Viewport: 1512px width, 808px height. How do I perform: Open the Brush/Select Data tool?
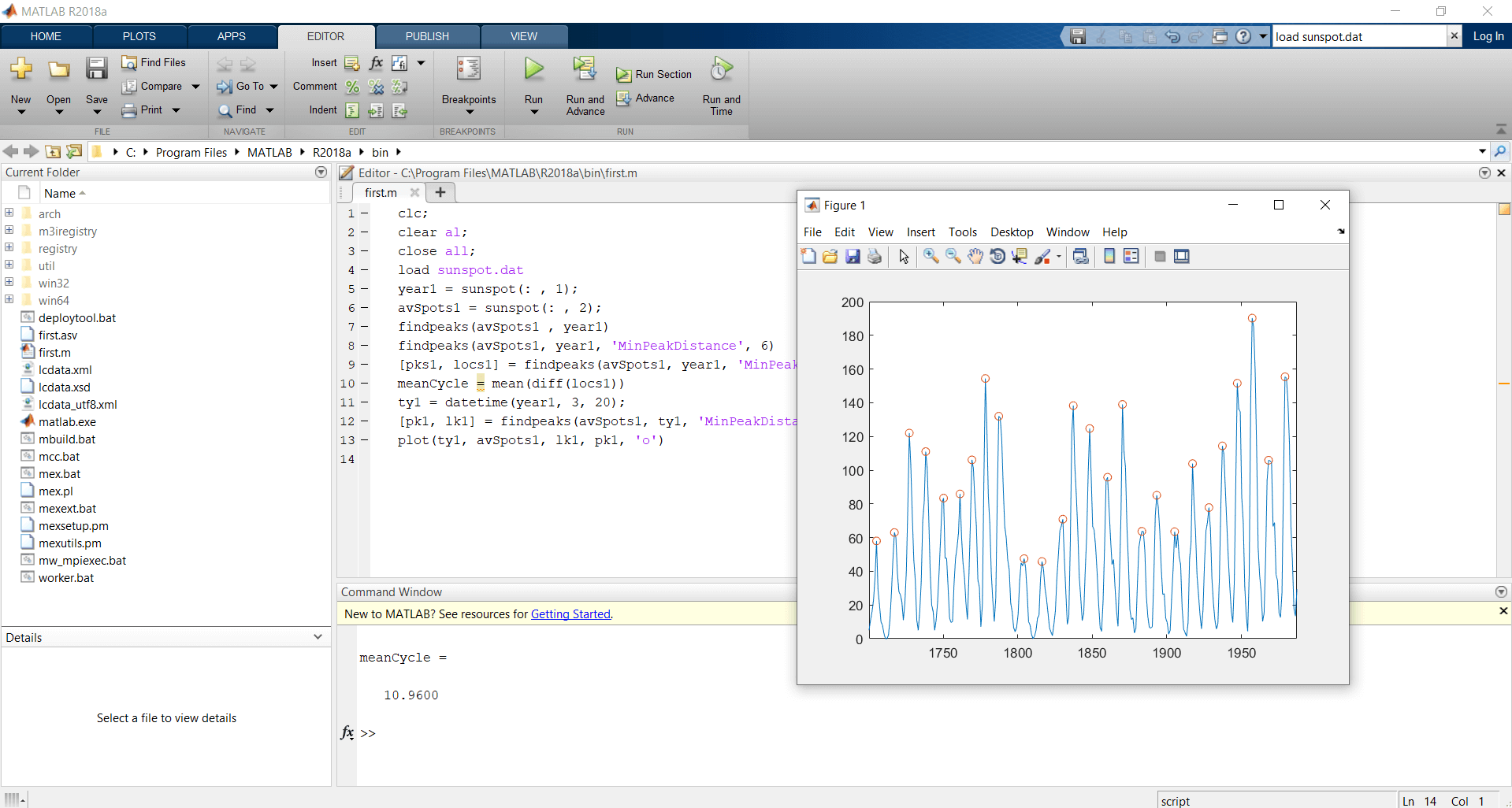(x=1044, y=256)
